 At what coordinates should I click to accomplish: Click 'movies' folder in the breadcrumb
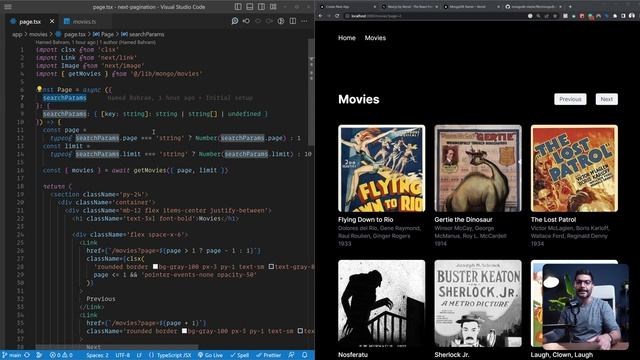(x=38, y=34)
